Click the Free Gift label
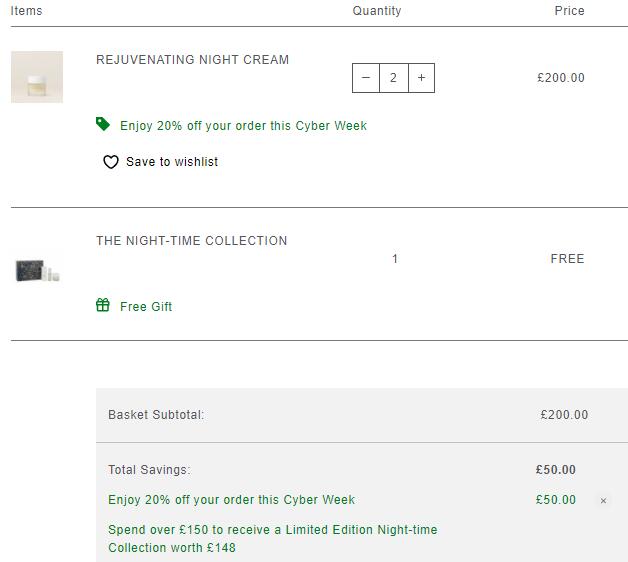The width and height of the screenshot is (628, 562). tap(146, 307)
